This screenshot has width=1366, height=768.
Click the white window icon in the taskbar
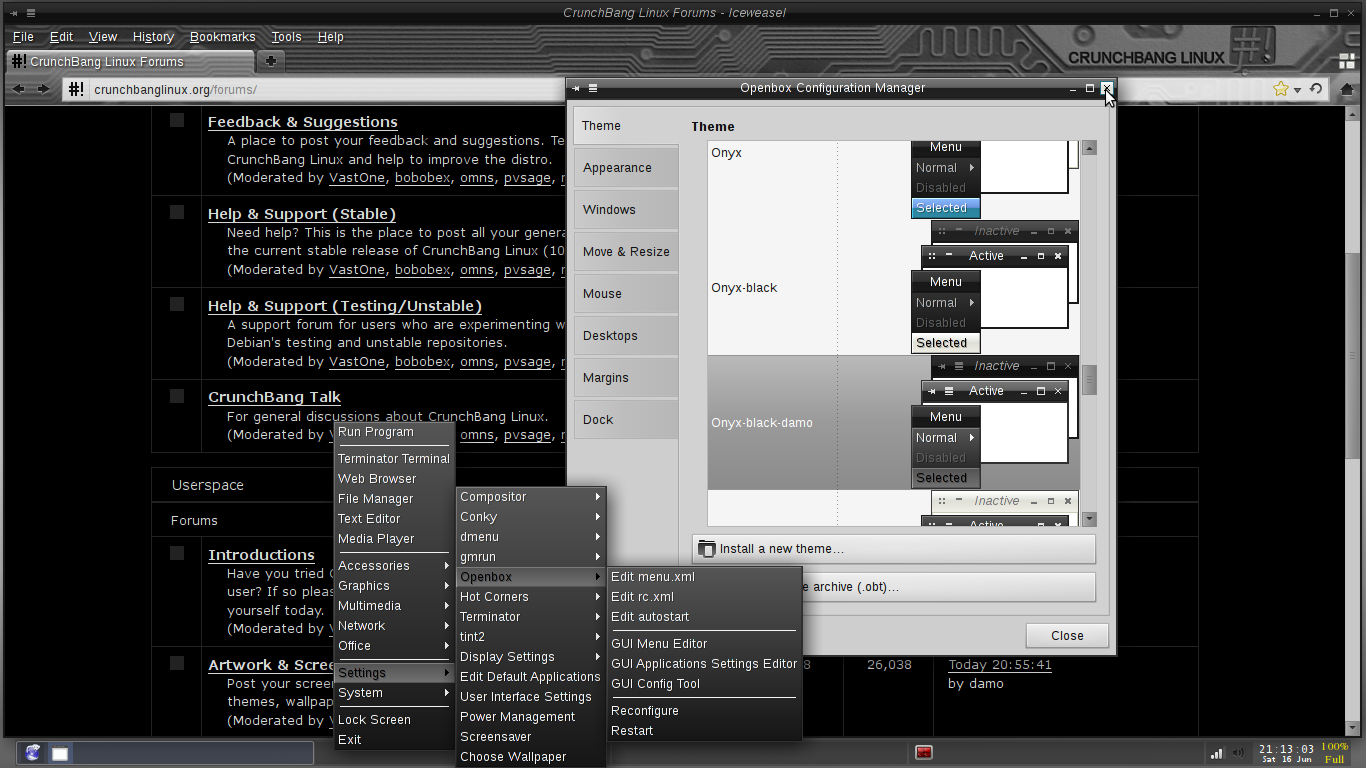pyautogui.click(x=60, y=754)
